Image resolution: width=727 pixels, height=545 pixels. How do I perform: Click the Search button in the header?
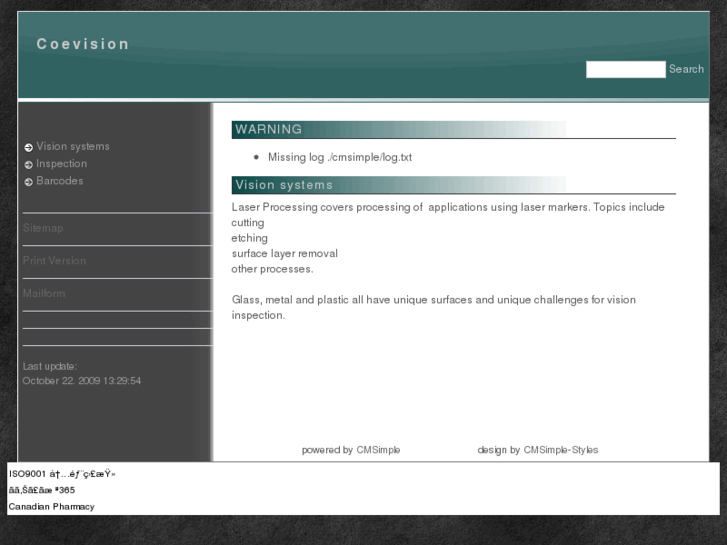pos(686,69)
